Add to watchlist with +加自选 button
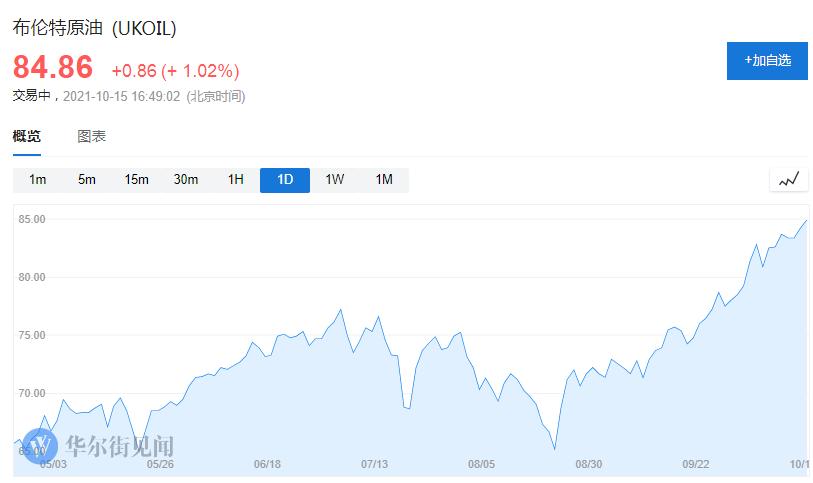The height and width of the screenshot is (483, 813). click(767, 60)
